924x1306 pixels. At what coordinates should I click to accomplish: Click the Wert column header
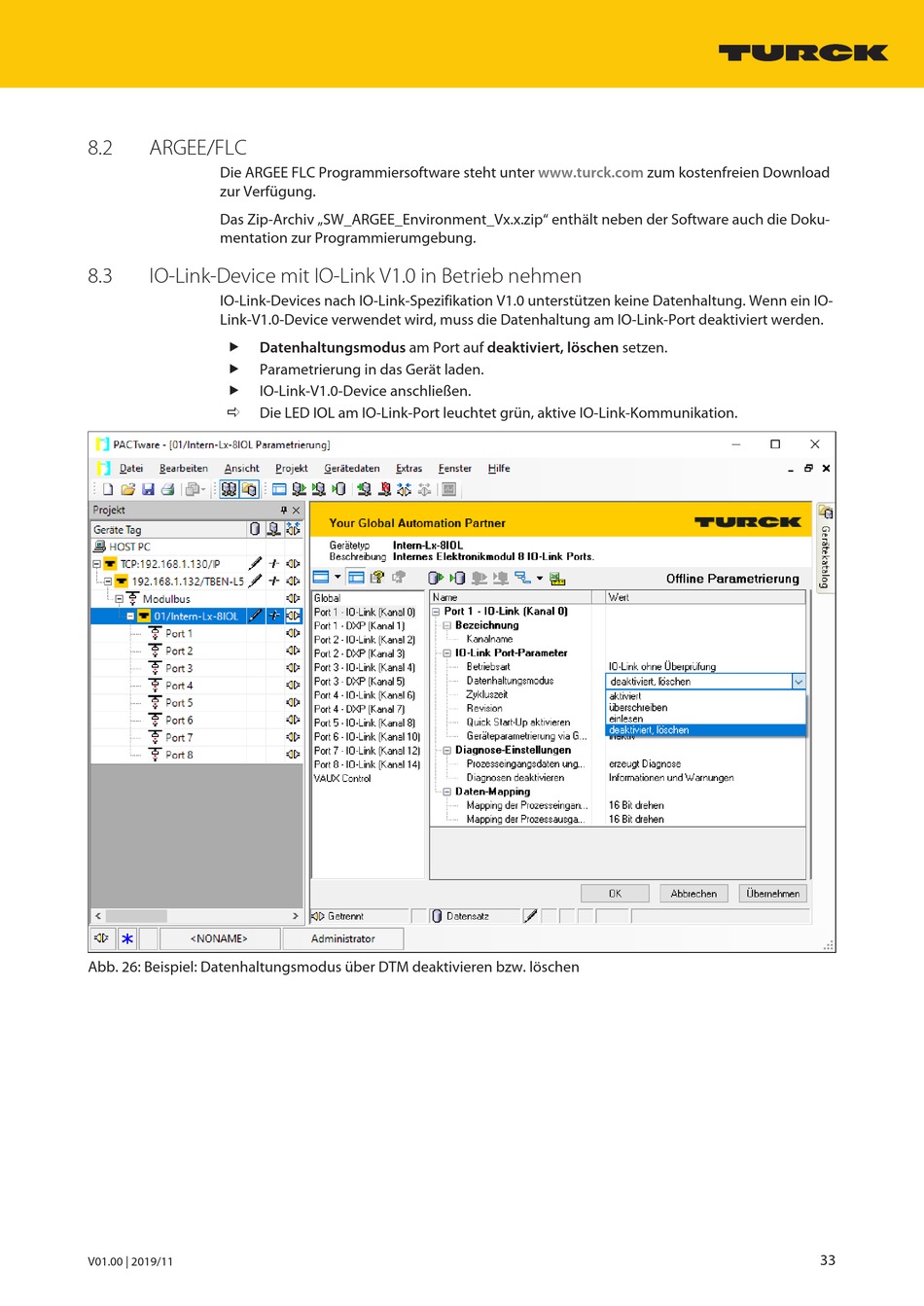[x=706, y=597]
